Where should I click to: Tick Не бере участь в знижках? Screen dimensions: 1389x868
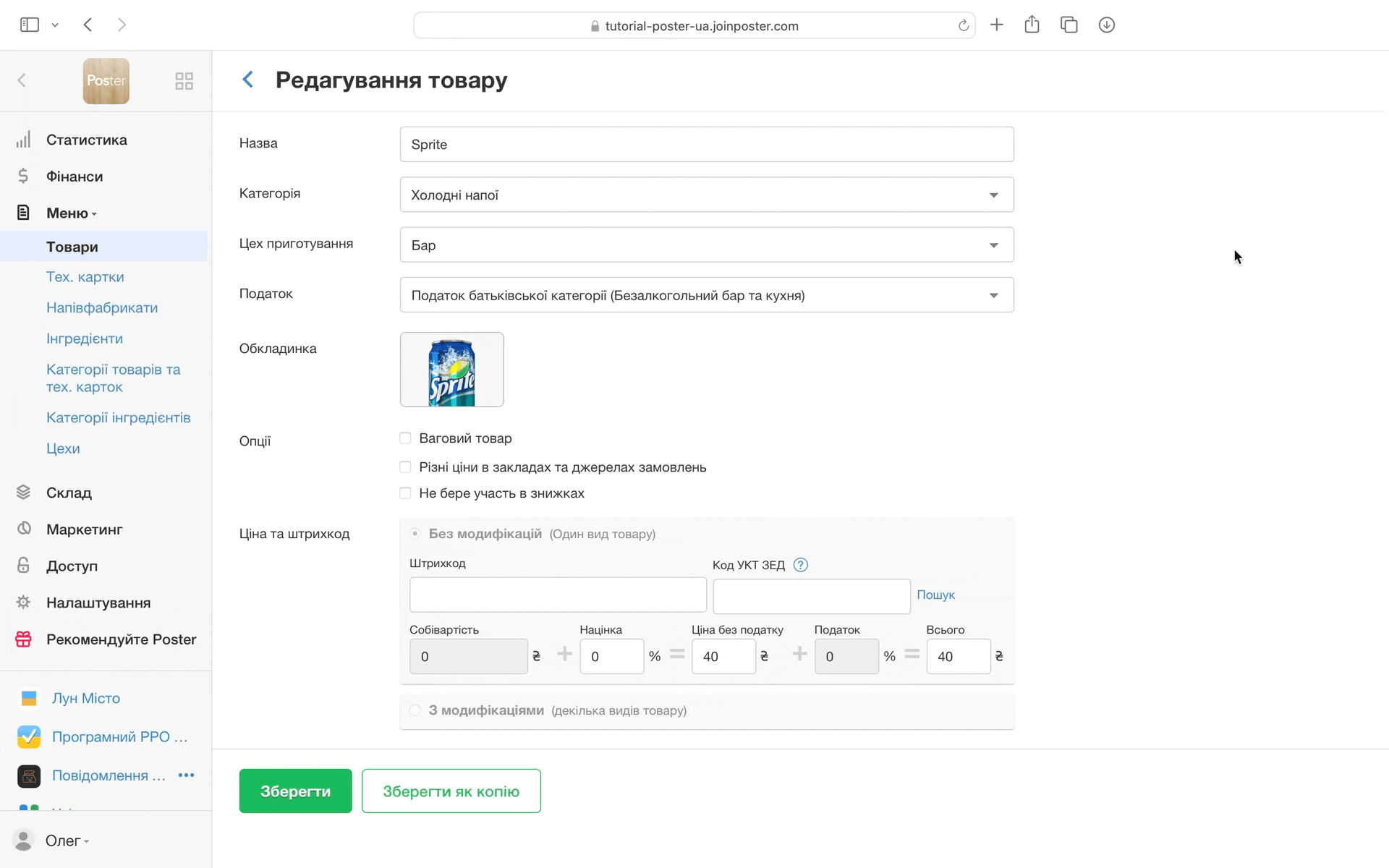coord(405,493)
